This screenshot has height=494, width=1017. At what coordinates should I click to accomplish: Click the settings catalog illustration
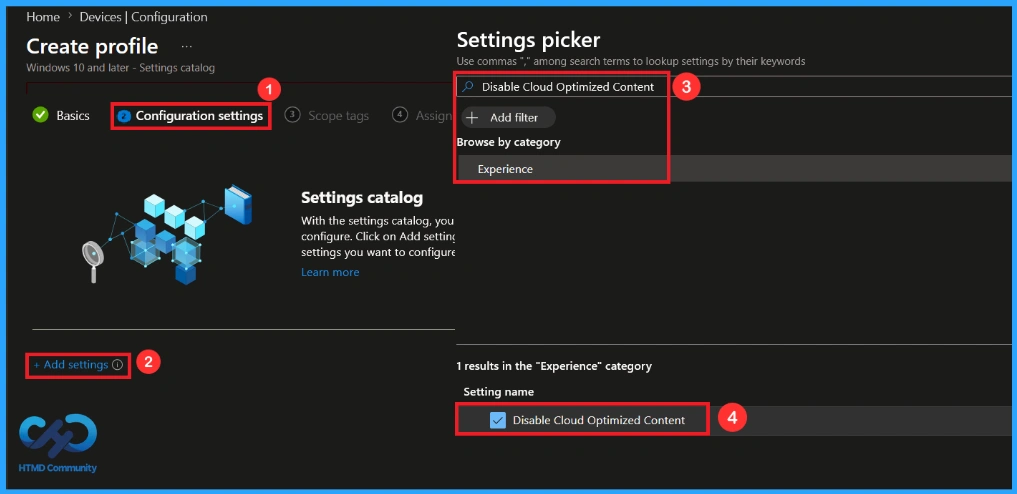(x=167, y=235)
